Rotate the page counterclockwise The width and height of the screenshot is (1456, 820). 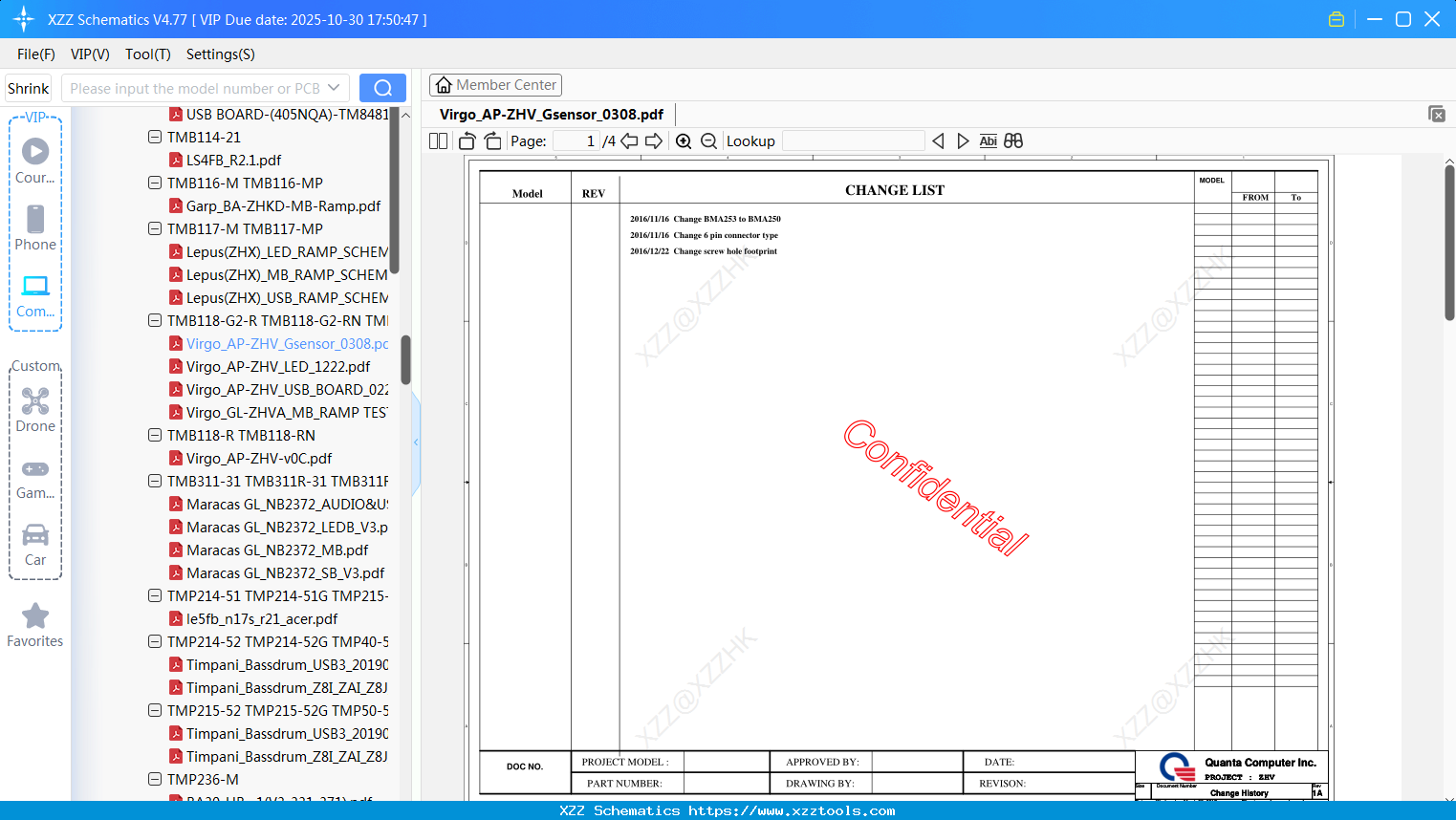coord(467,141)
